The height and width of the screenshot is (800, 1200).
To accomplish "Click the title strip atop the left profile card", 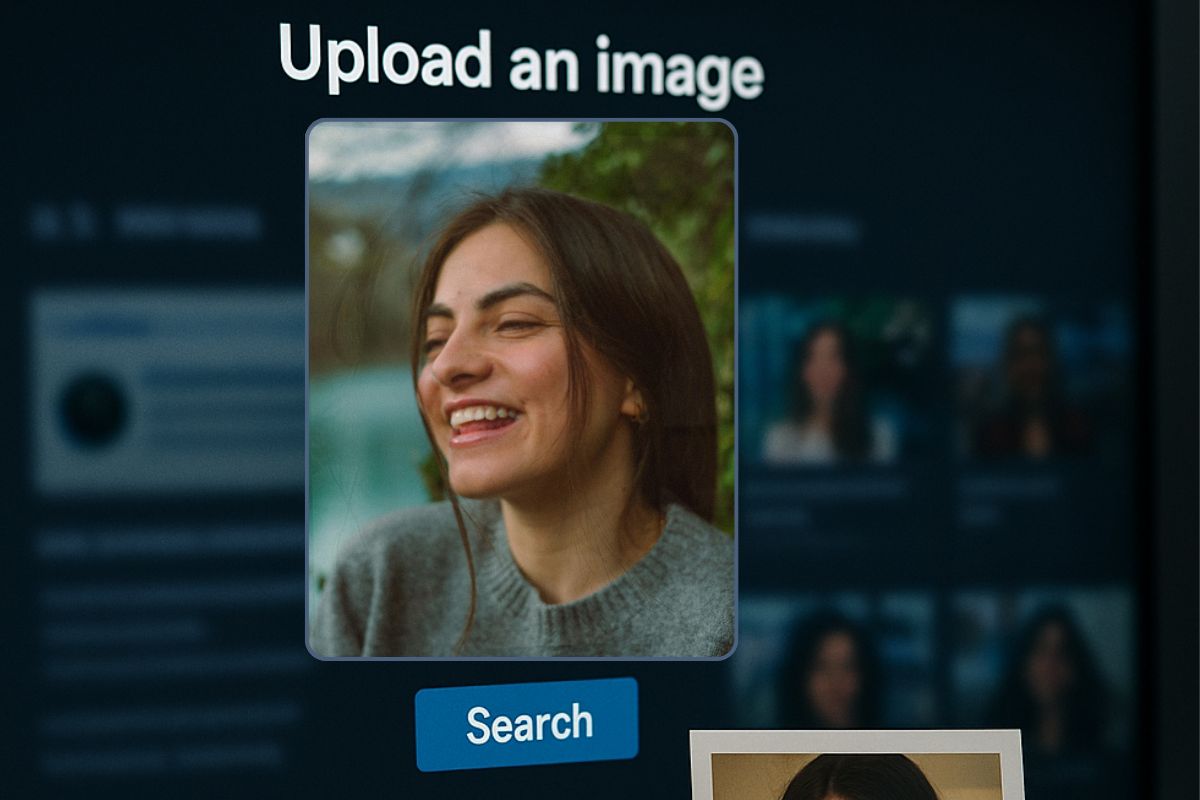I will (x=100, y=327).
